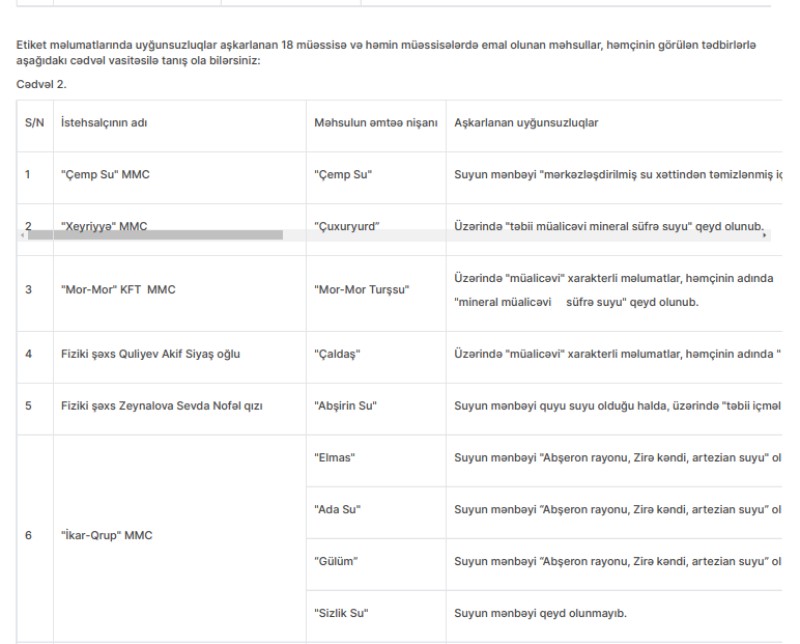Select the "Çaldaş" trademark cell
Screen dimensions: 800x644
[x=336, y=352]
